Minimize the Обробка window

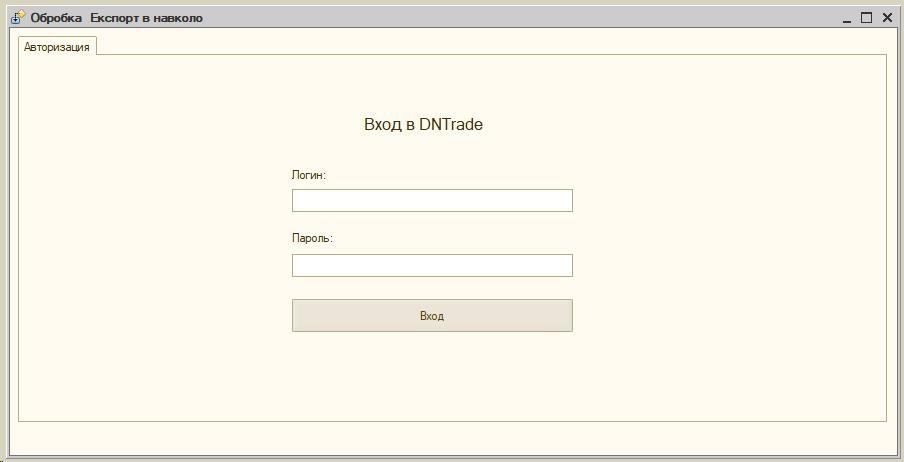click(846, 18)
